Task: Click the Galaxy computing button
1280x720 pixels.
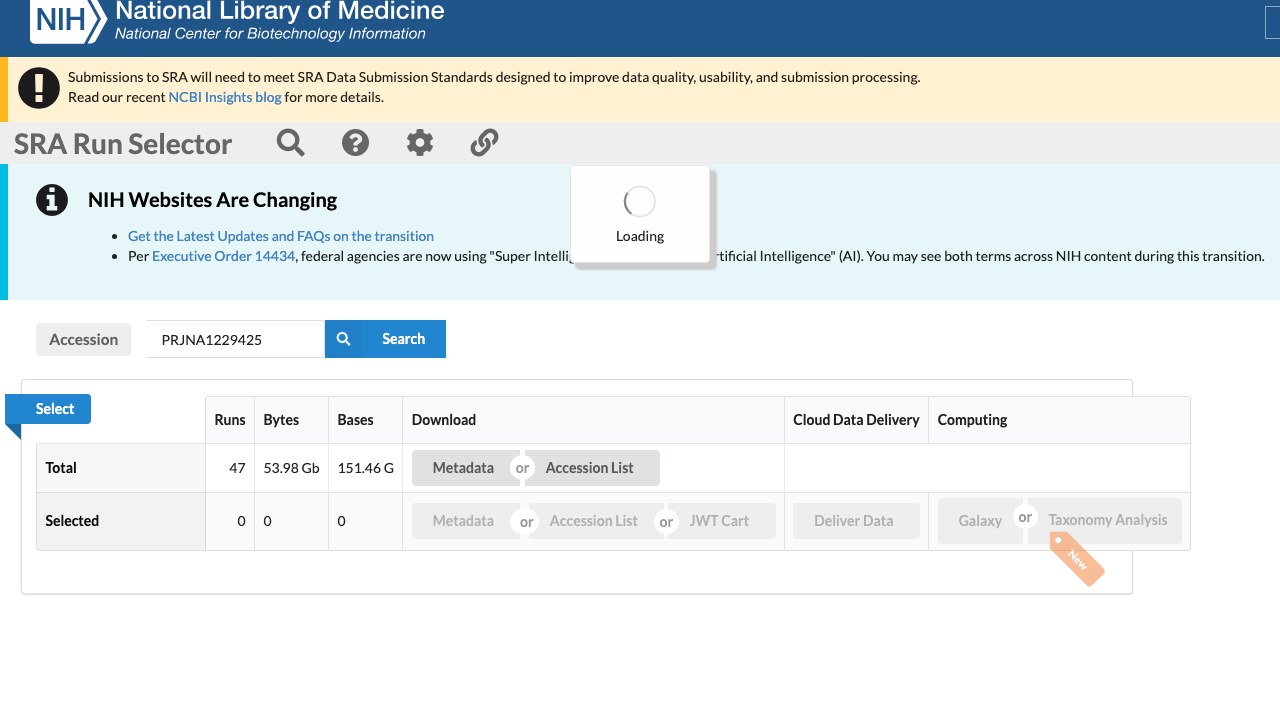Action: coord(980,521)
